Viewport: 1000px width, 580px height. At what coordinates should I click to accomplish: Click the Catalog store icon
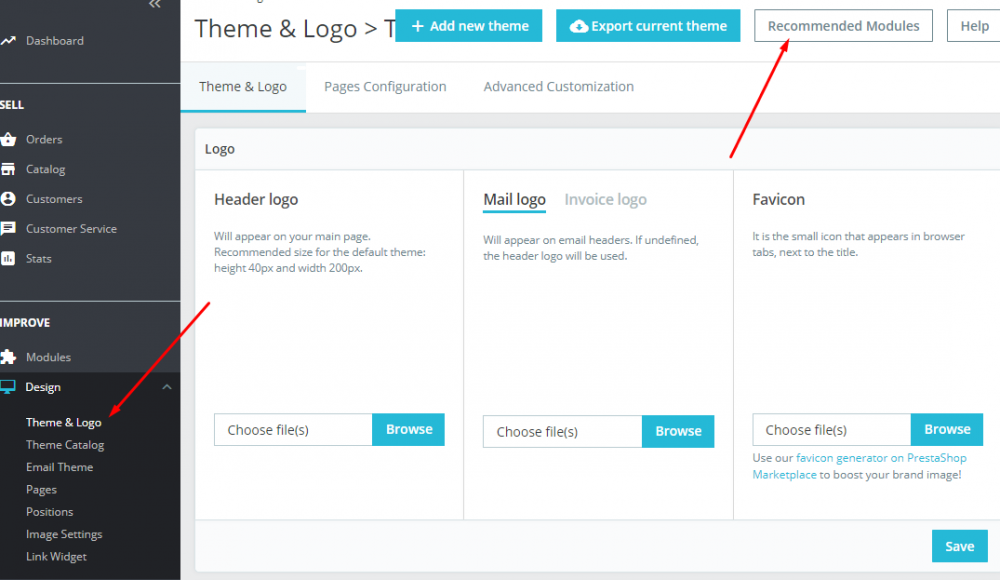[x=8, y=169]
